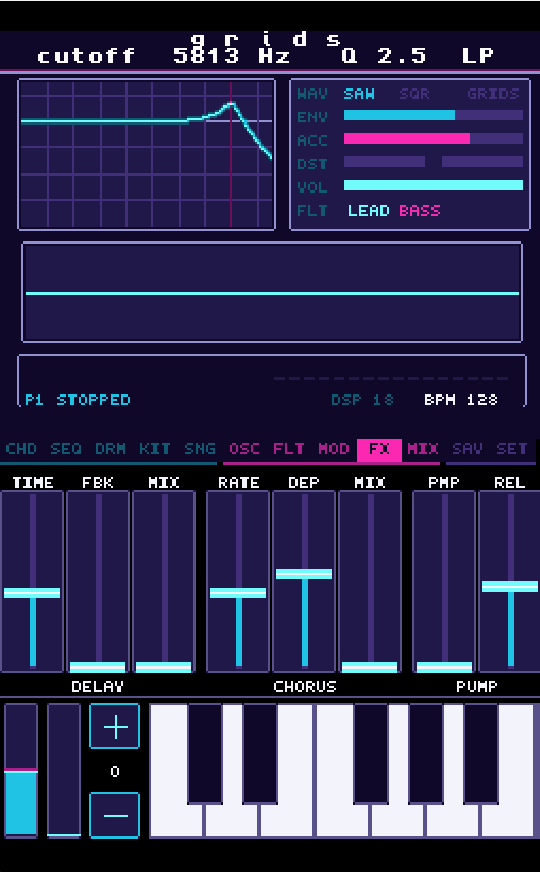Screen dimensions: 540x872
Task: Adjust the VOL volume bar
Action: click(x=433, y=185)
